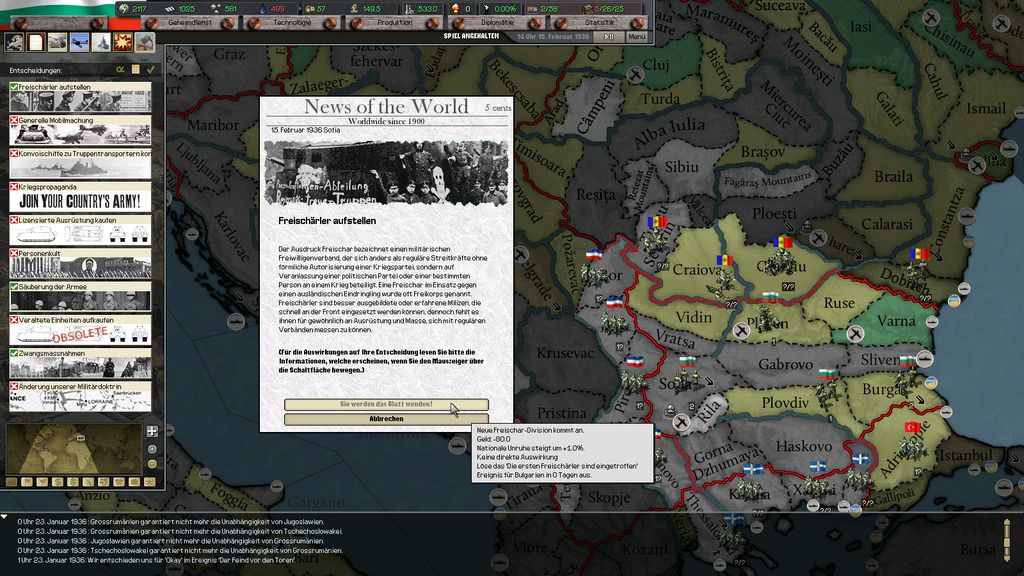Open the airplane air units view

click(x=80, y=42)
